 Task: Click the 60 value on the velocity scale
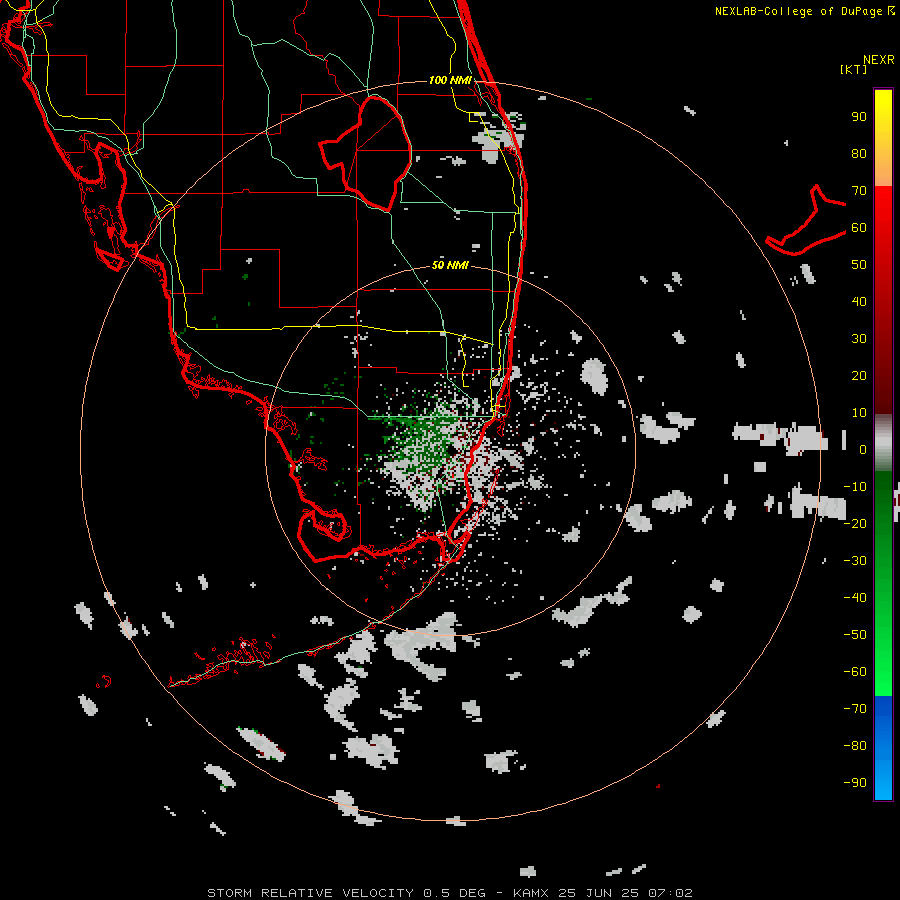click(x=859, y=228)
